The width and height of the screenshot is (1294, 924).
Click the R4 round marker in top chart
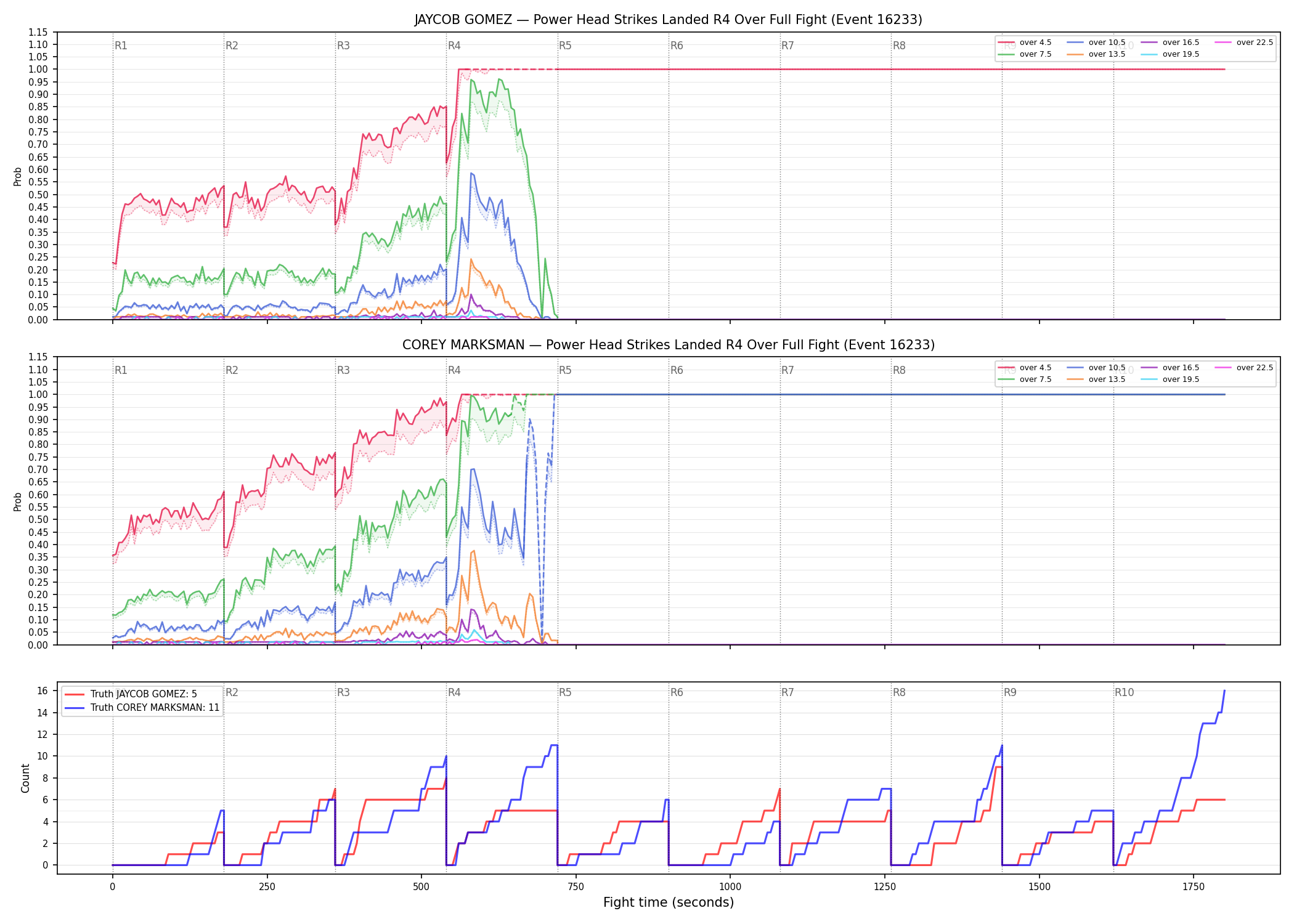click(x=454, y=46)
